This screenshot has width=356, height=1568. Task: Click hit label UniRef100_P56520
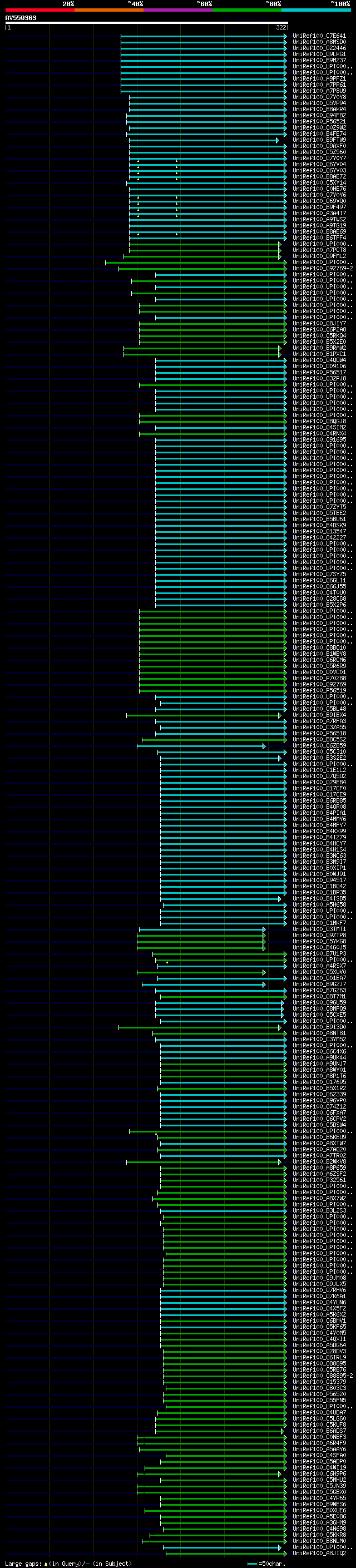click(319, 1394)
